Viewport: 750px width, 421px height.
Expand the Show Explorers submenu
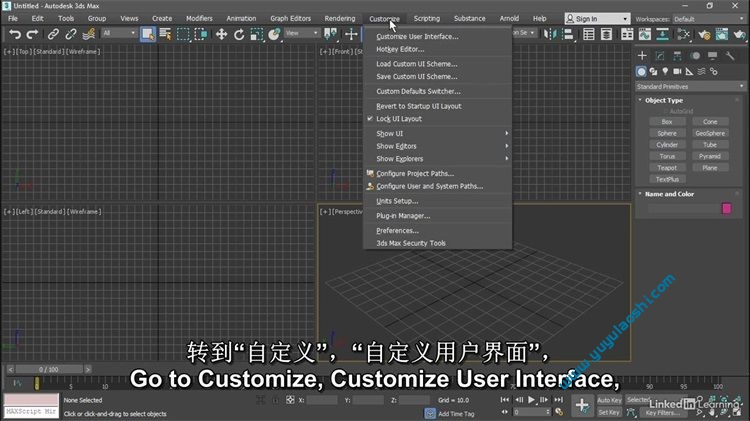point(438,159)
